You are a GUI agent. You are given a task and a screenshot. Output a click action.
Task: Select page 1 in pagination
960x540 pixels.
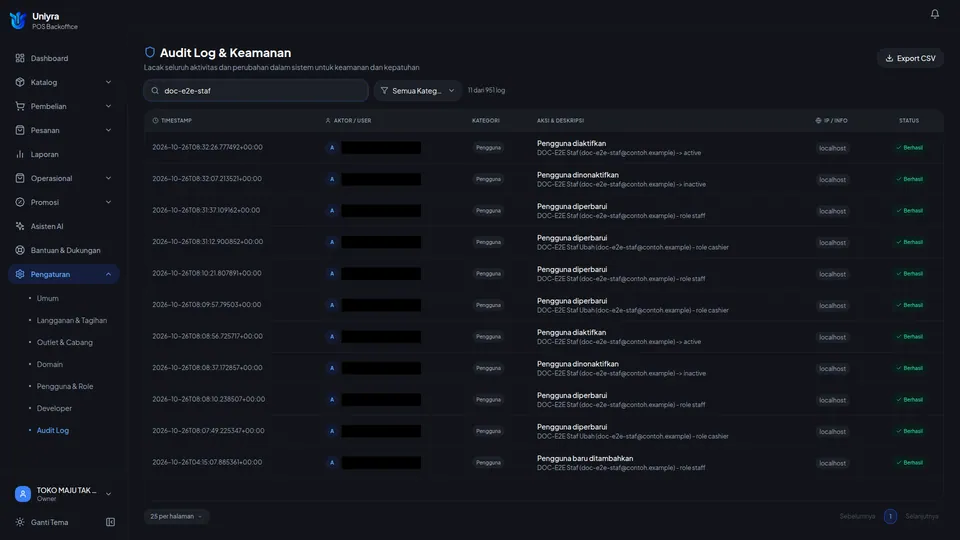click(890, 516)
